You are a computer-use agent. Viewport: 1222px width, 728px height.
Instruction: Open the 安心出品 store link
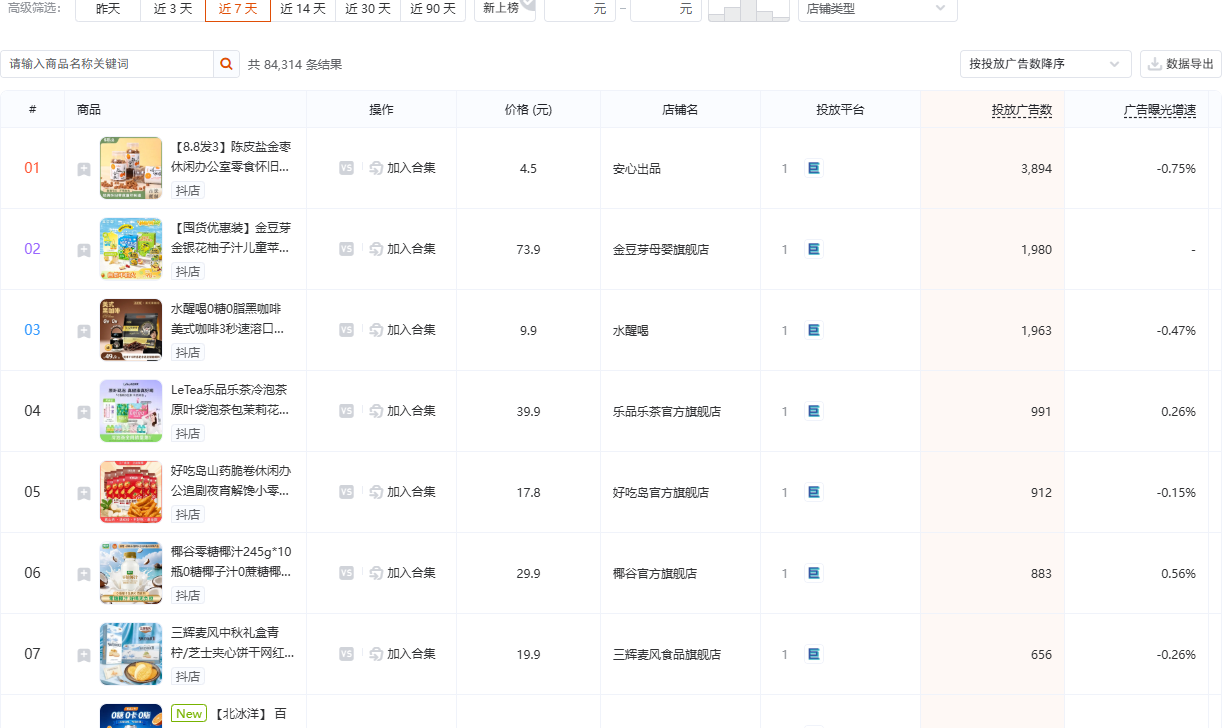pos(637,169)
